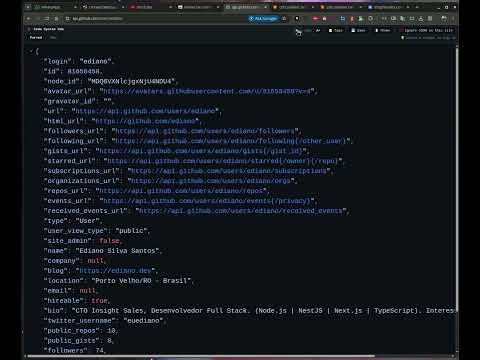Open the events_url link

(x=207, y=201)
